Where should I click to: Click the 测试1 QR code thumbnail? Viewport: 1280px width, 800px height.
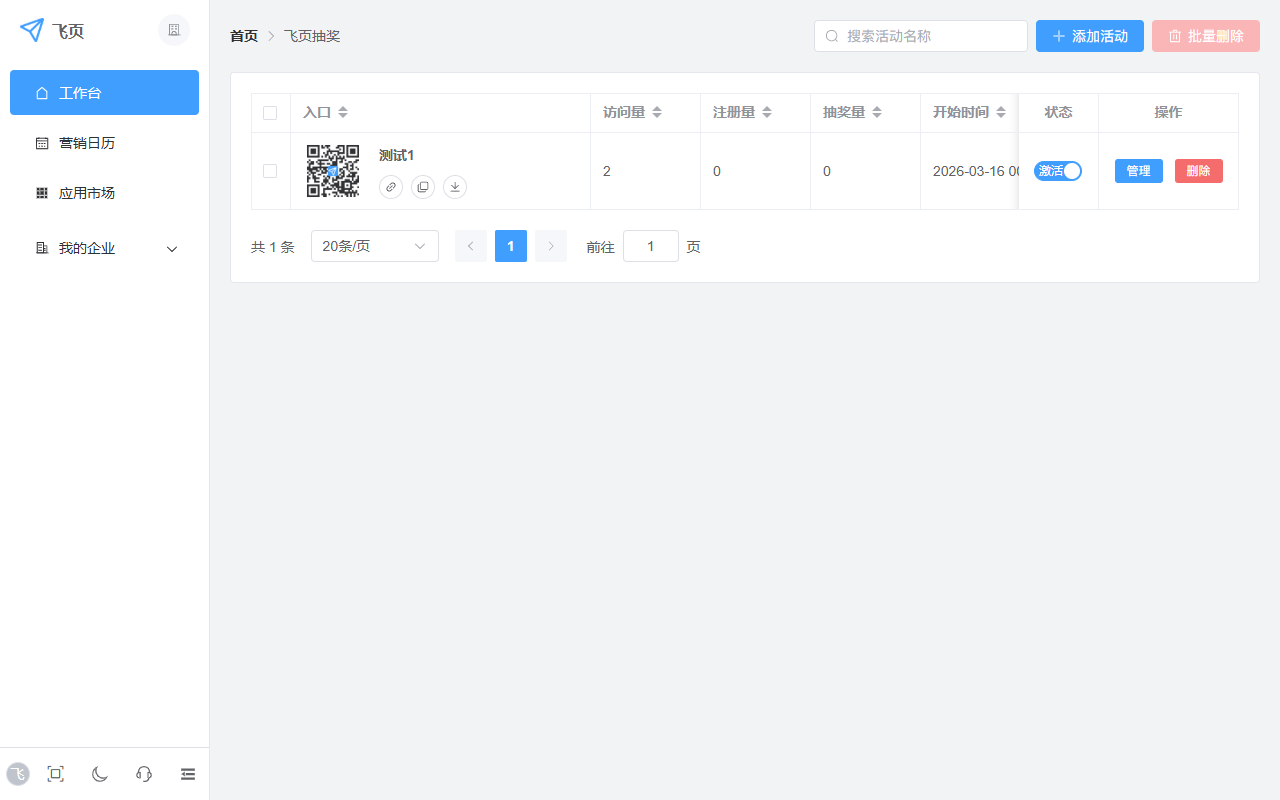click(x=332, y=171)
